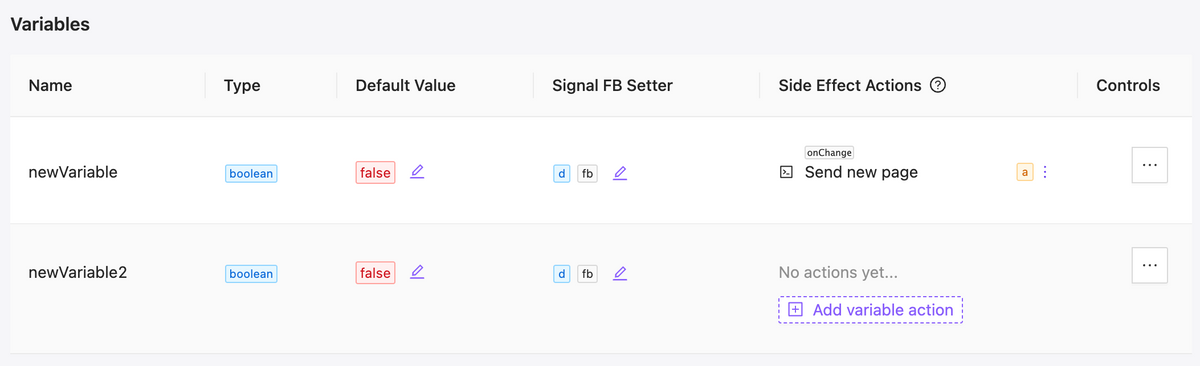
Task: Edit default value of newVariable2
Action: [x=418, y=272]
